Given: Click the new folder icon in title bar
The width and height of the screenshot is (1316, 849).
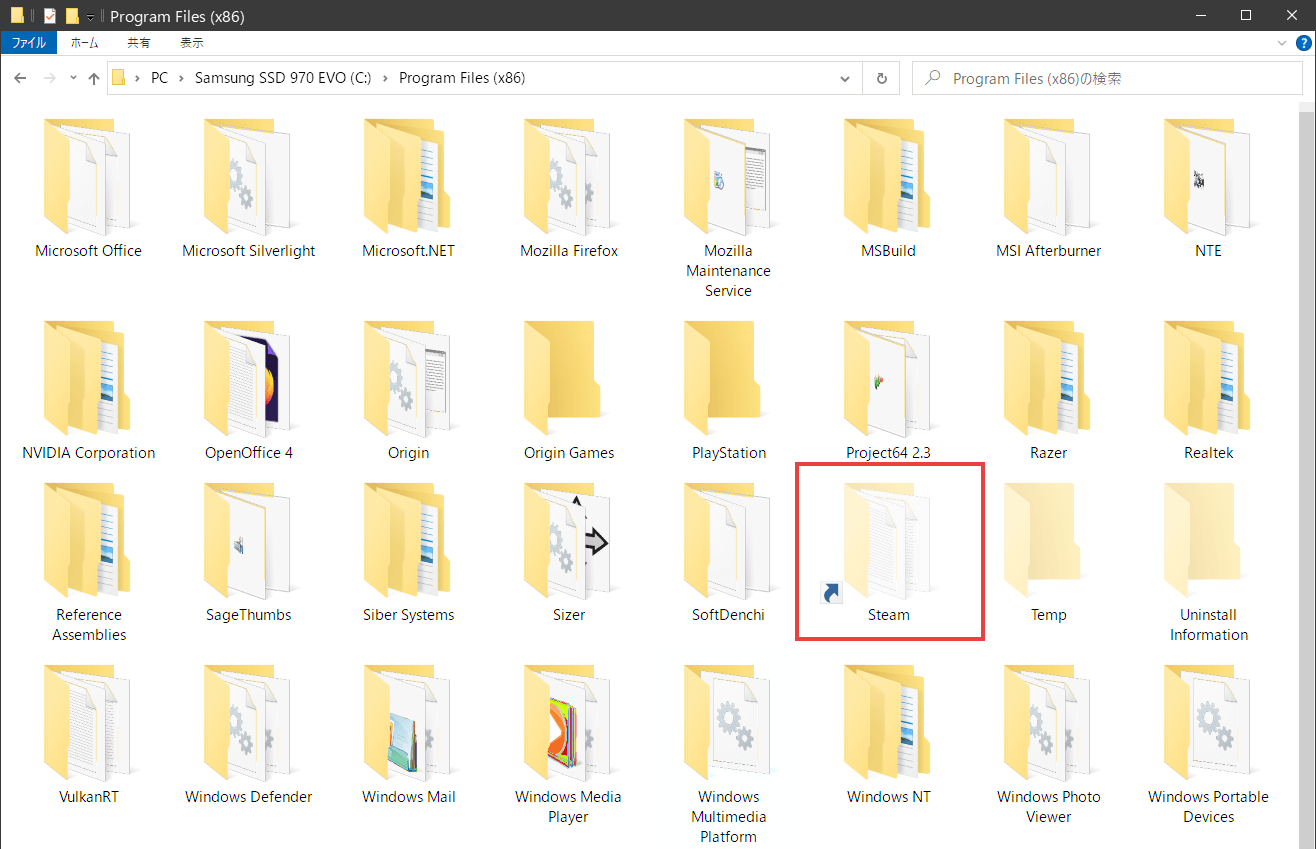Looking at the screenshot, I should click(72, 16).
